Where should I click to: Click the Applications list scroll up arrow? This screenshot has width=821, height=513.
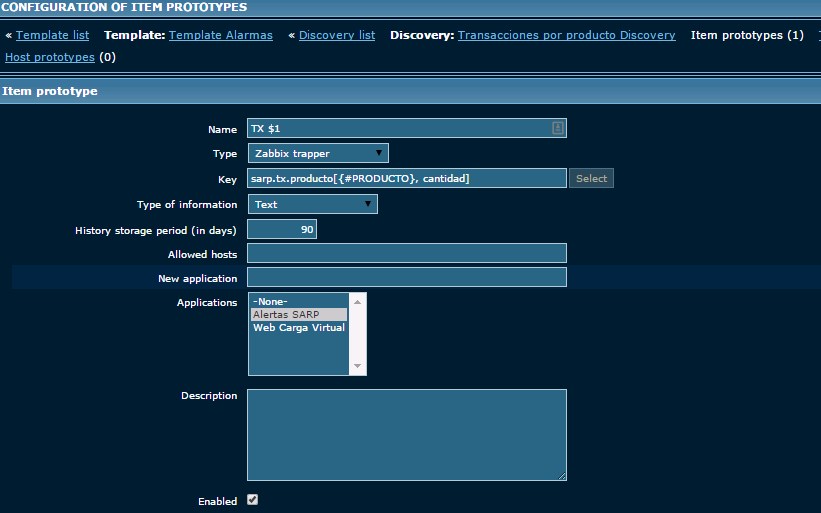[x=358, y=302]
